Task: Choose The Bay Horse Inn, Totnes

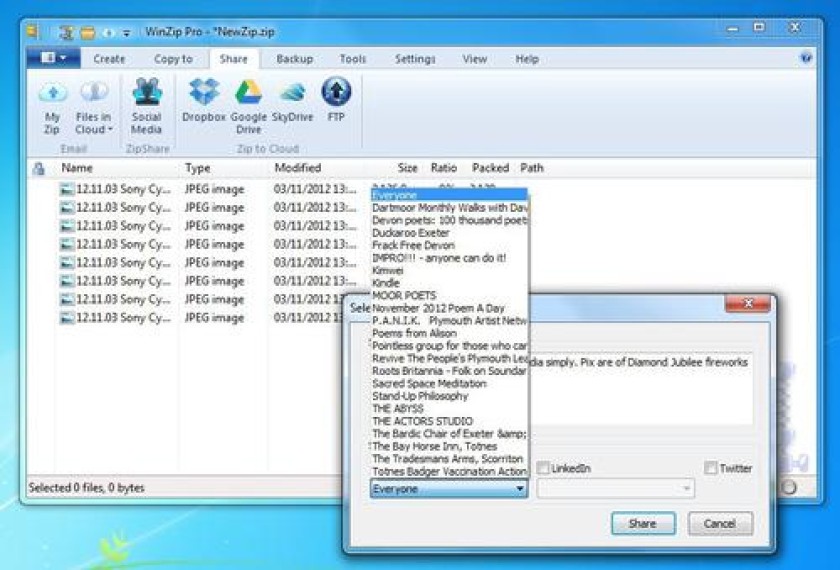Action: point(449,446)
